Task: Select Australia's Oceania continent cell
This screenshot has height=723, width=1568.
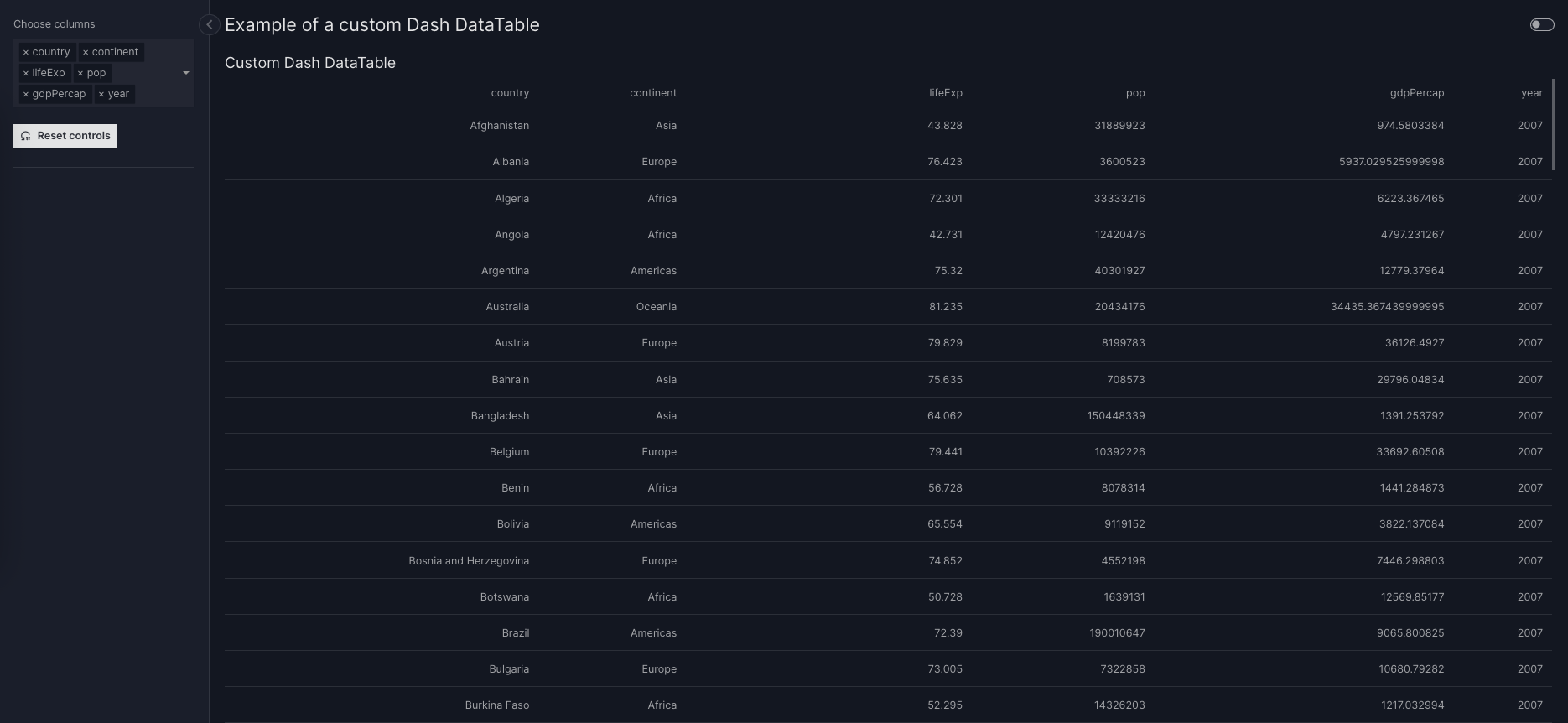Action: (x=656, y=307)
